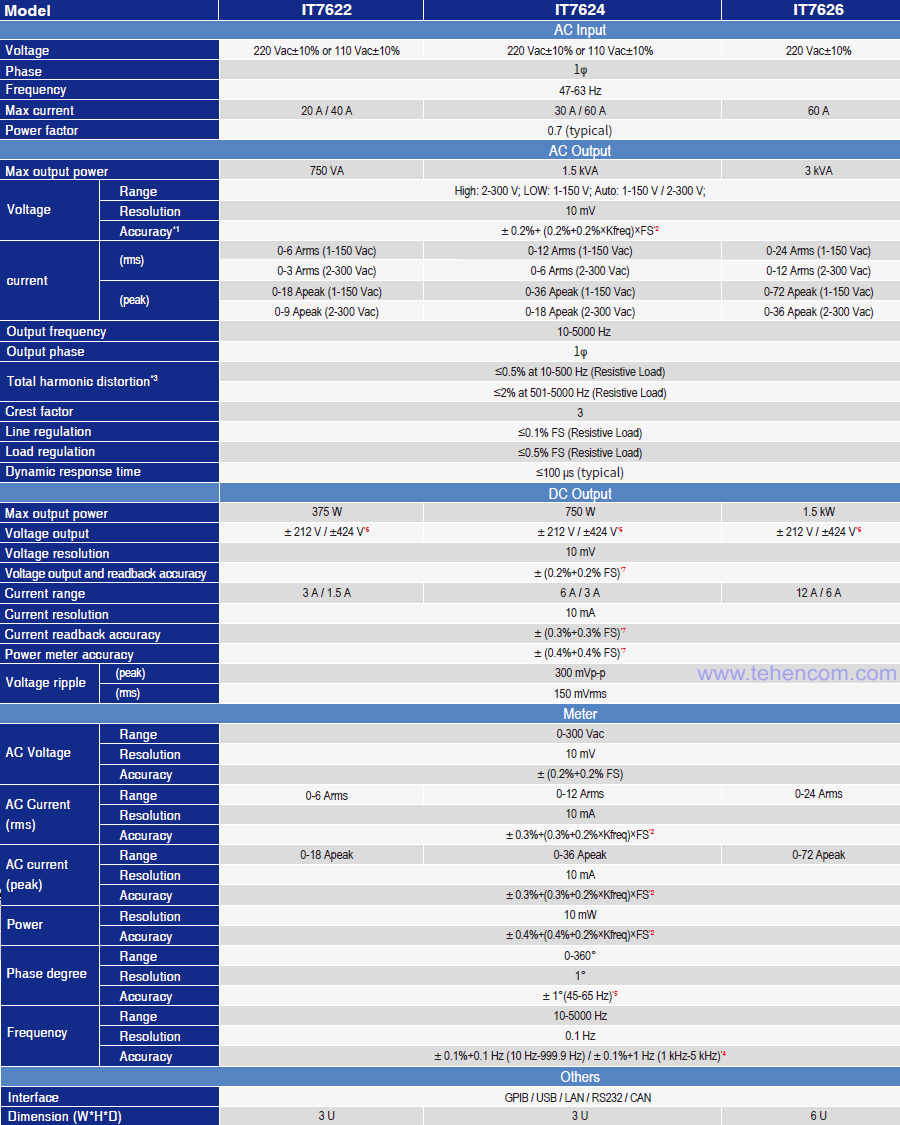Click the 47-63 Hz frequency value
The height and width of the screenshot is (1125, 900).
point(580,90)
